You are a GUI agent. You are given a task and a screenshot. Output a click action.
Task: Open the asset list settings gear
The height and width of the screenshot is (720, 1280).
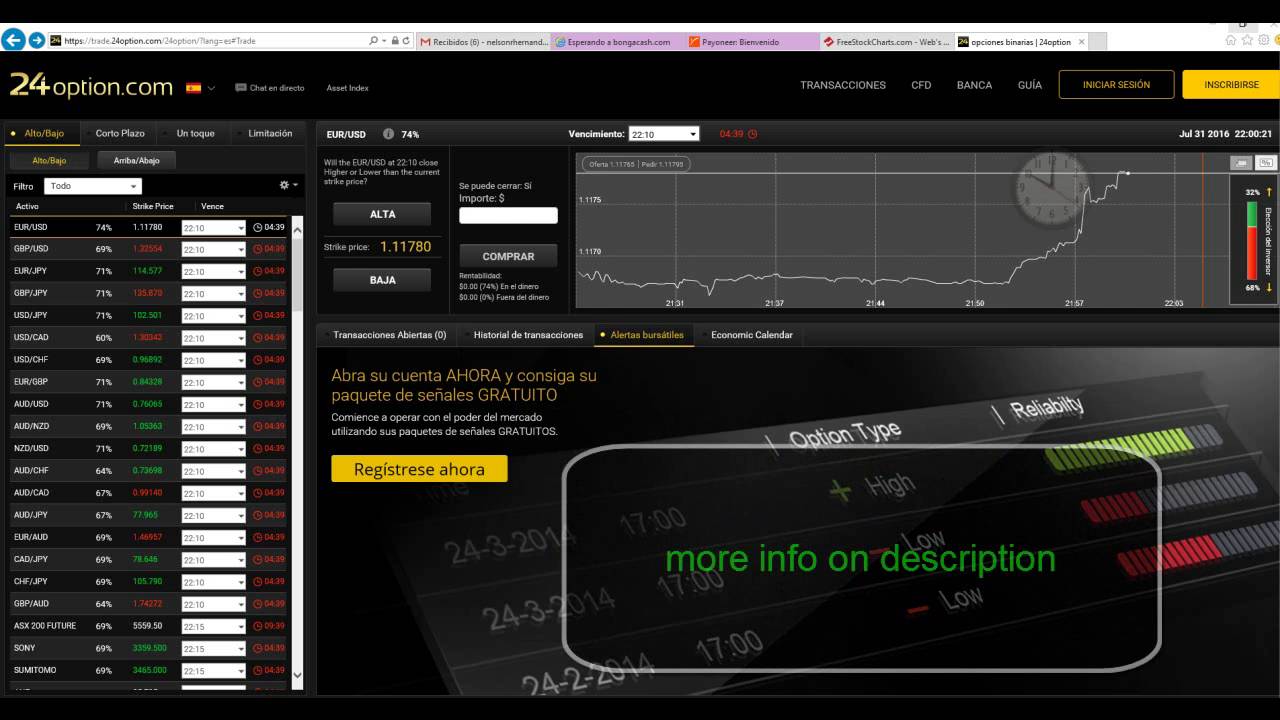[288, 185]
